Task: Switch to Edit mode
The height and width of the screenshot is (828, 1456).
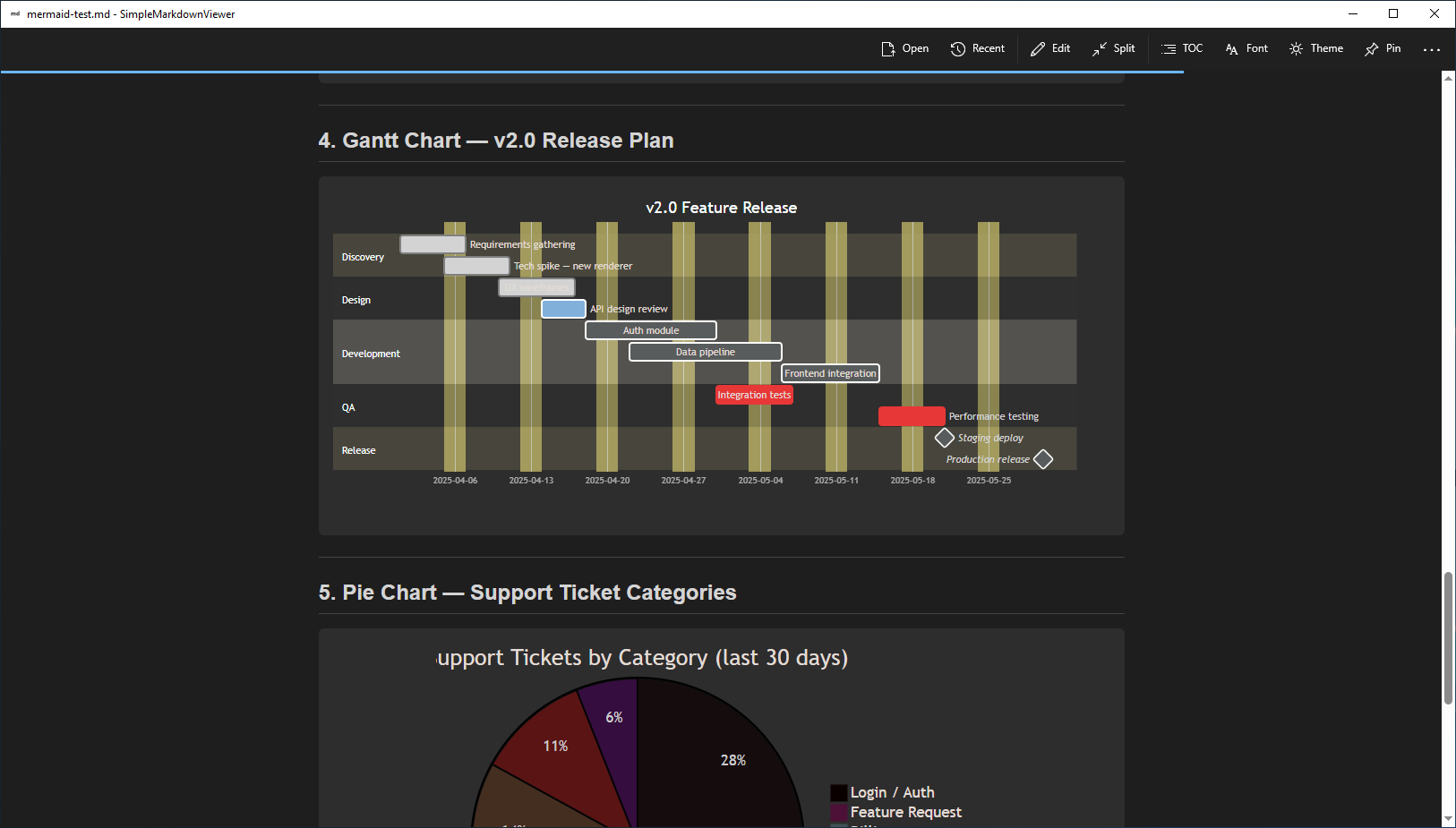Action: pyautogui.click(x=1050, y=49)
